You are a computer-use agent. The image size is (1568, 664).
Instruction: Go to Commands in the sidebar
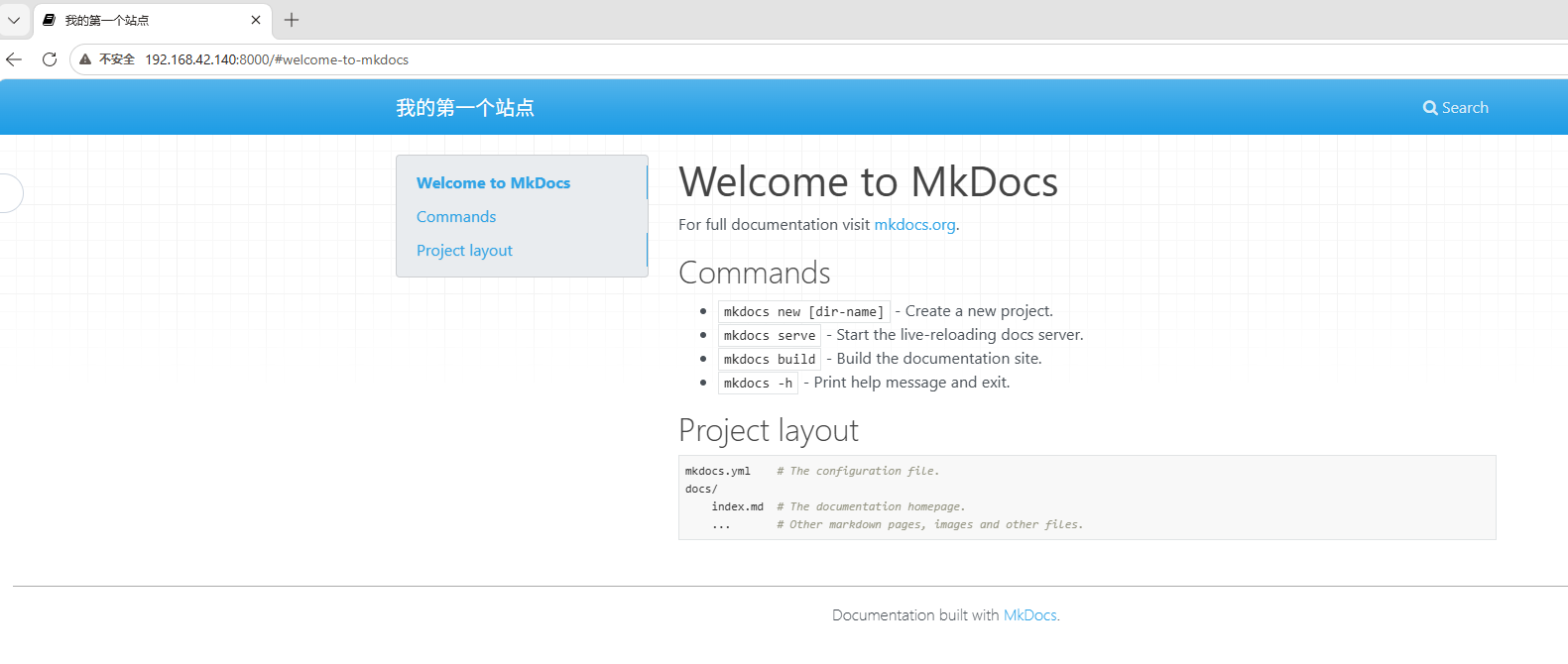click(456, 217)
